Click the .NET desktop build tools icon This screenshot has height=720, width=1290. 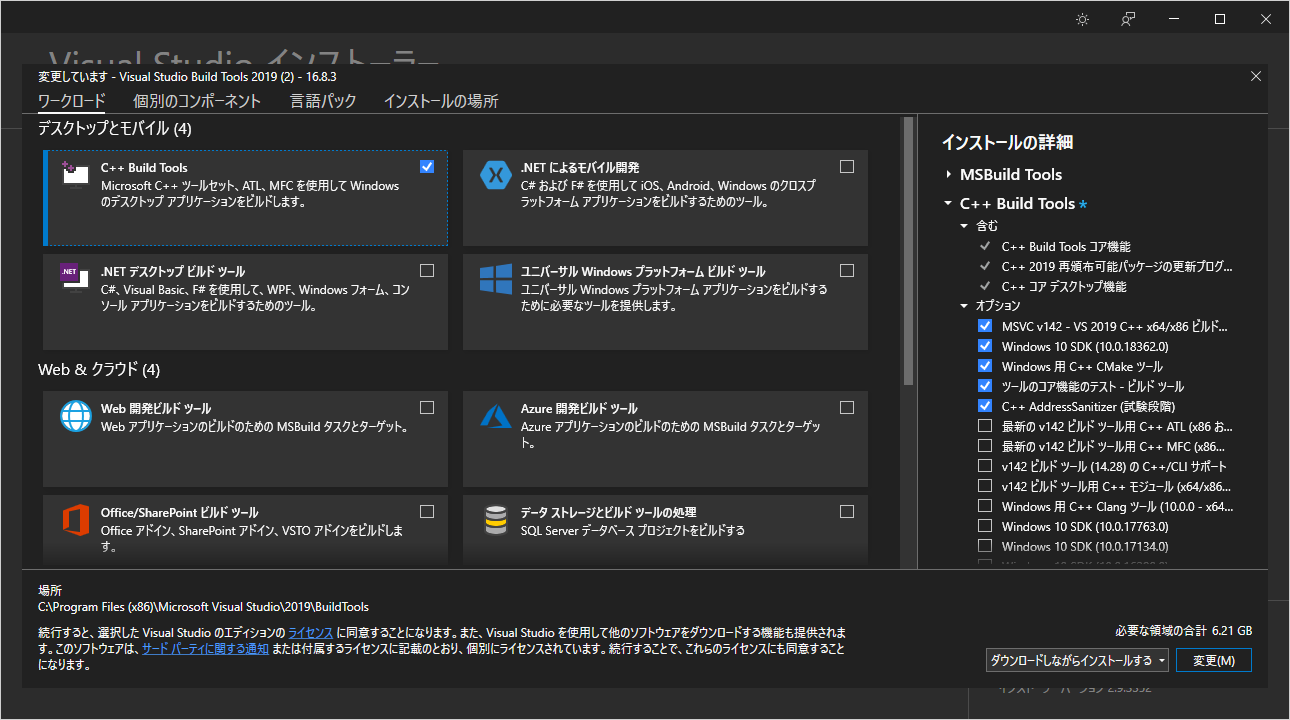pos(76,278)
